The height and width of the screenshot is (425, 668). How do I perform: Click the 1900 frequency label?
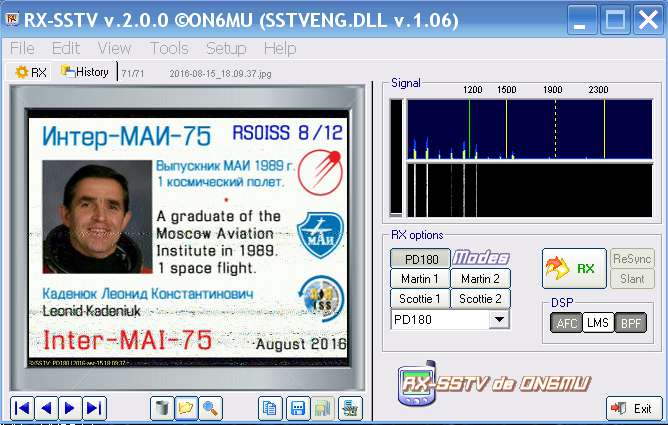pos(553,90)
